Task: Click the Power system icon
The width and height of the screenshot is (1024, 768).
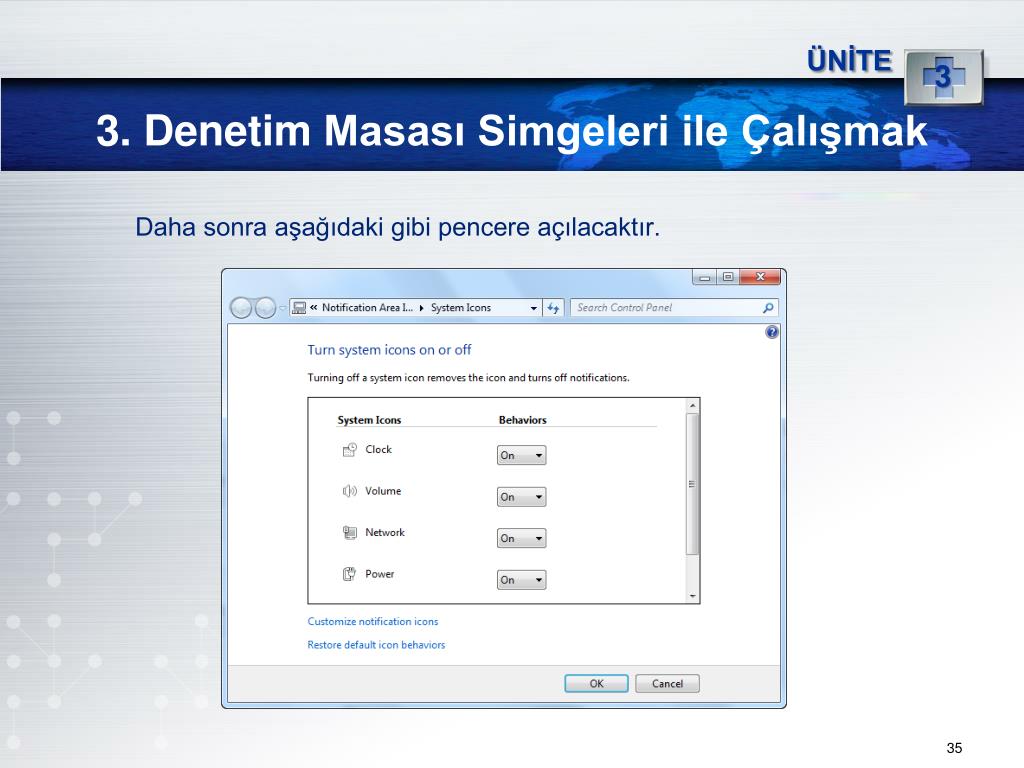Action: [x=350, y=574]
